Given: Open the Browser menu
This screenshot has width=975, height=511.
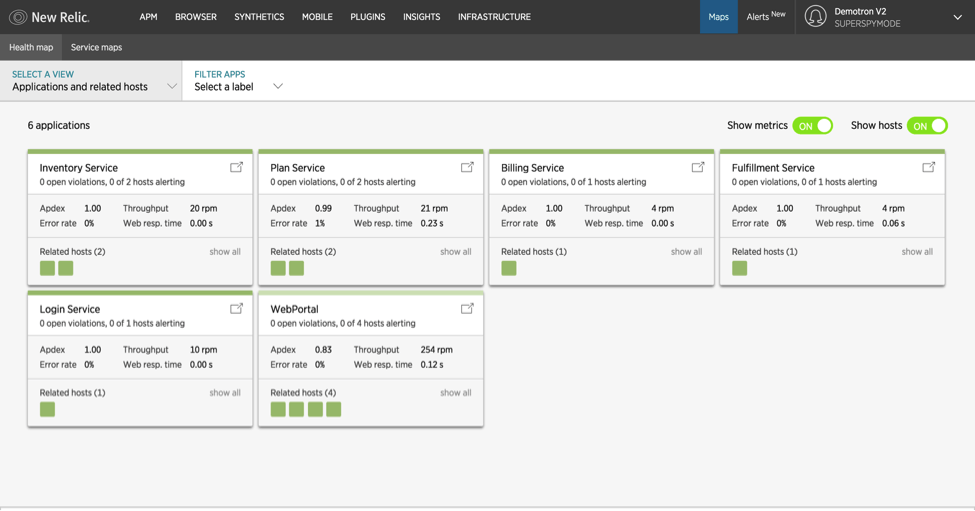Looking at the screenshot, I should tap(196, 17).
